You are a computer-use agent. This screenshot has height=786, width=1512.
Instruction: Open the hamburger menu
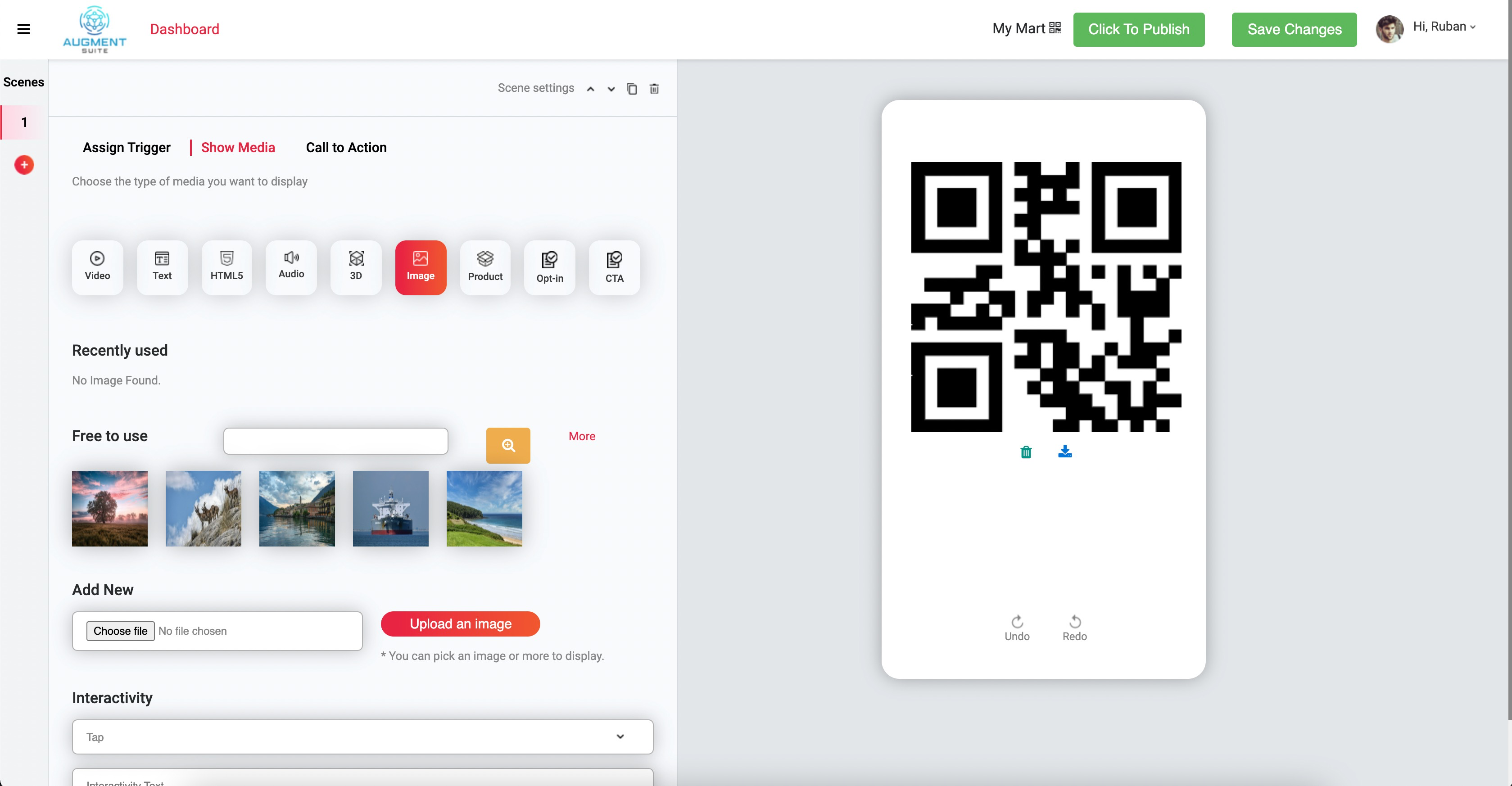click(x=23, y=29)
